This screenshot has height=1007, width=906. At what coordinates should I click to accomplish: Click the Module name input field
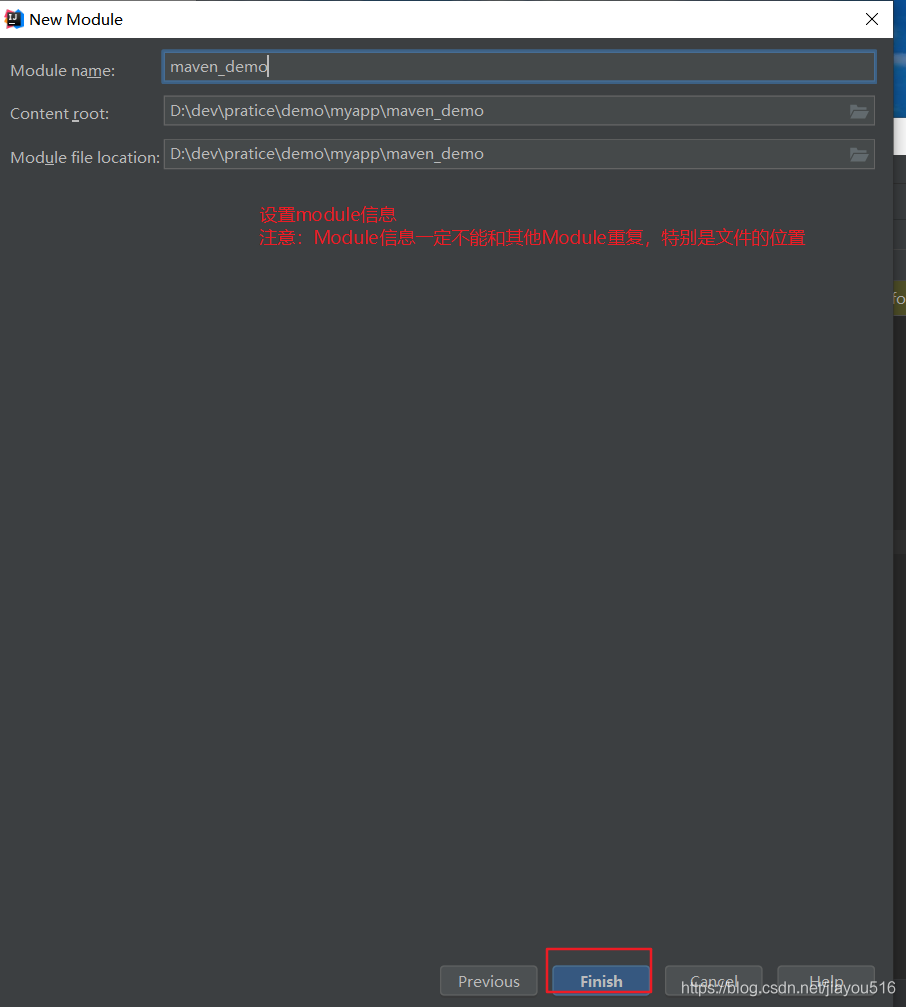[x=519, y=67]
